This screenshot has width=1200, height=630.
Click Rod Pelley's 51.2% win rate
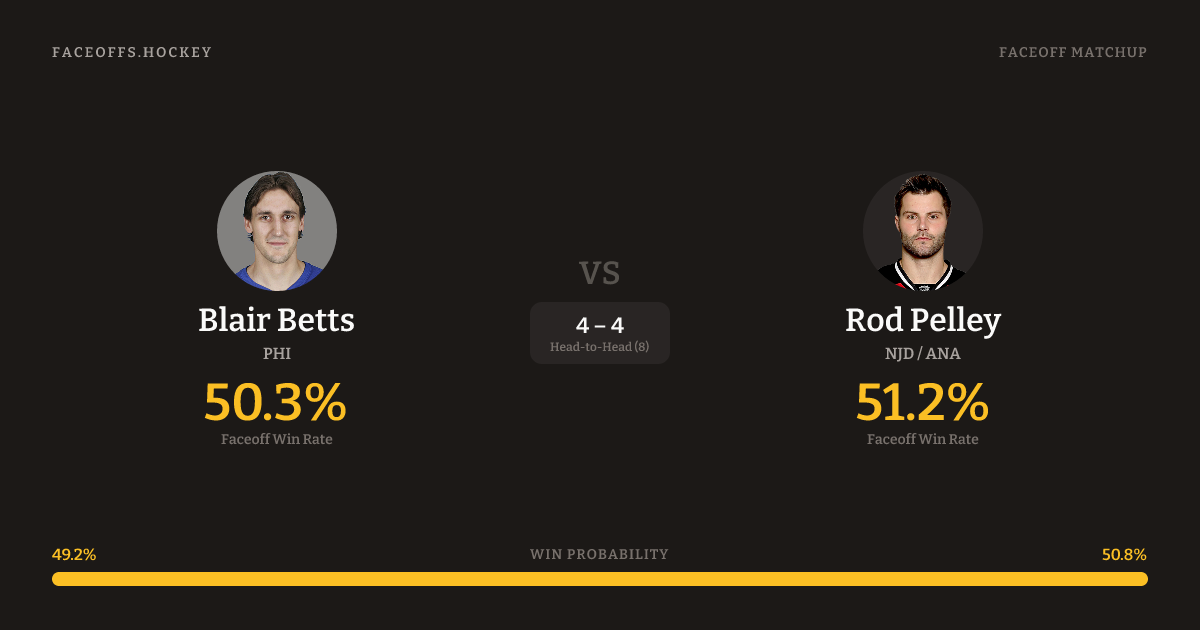point(922,402)
